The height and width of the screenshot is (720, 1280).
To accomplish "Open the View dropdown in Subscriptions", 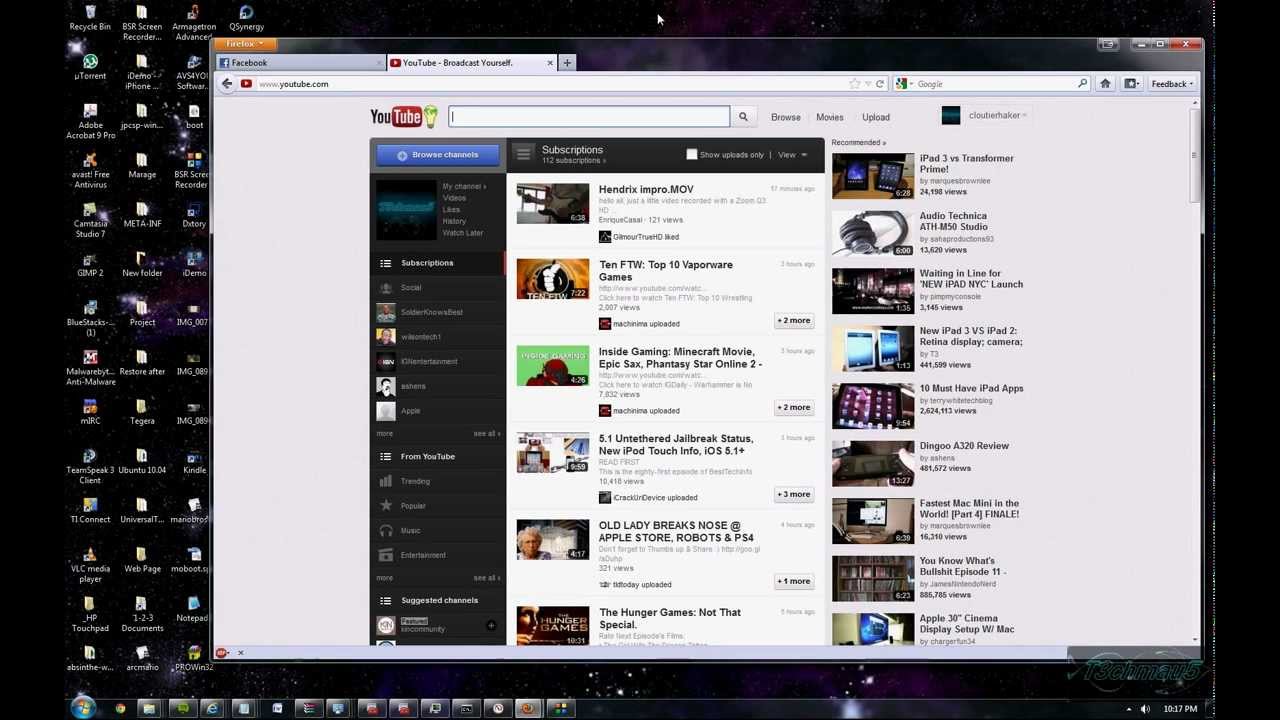I will pyautogui.click(x=792, y=155).
